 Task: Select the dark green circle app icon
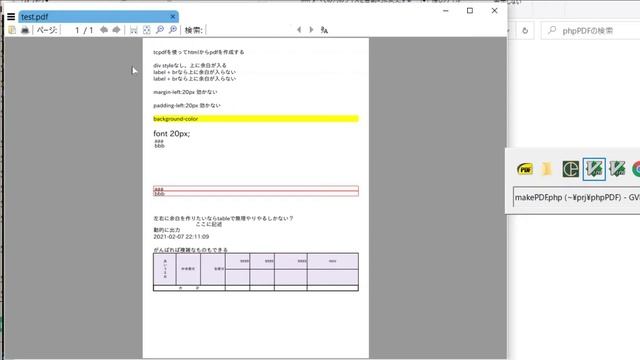click(570, 169)
